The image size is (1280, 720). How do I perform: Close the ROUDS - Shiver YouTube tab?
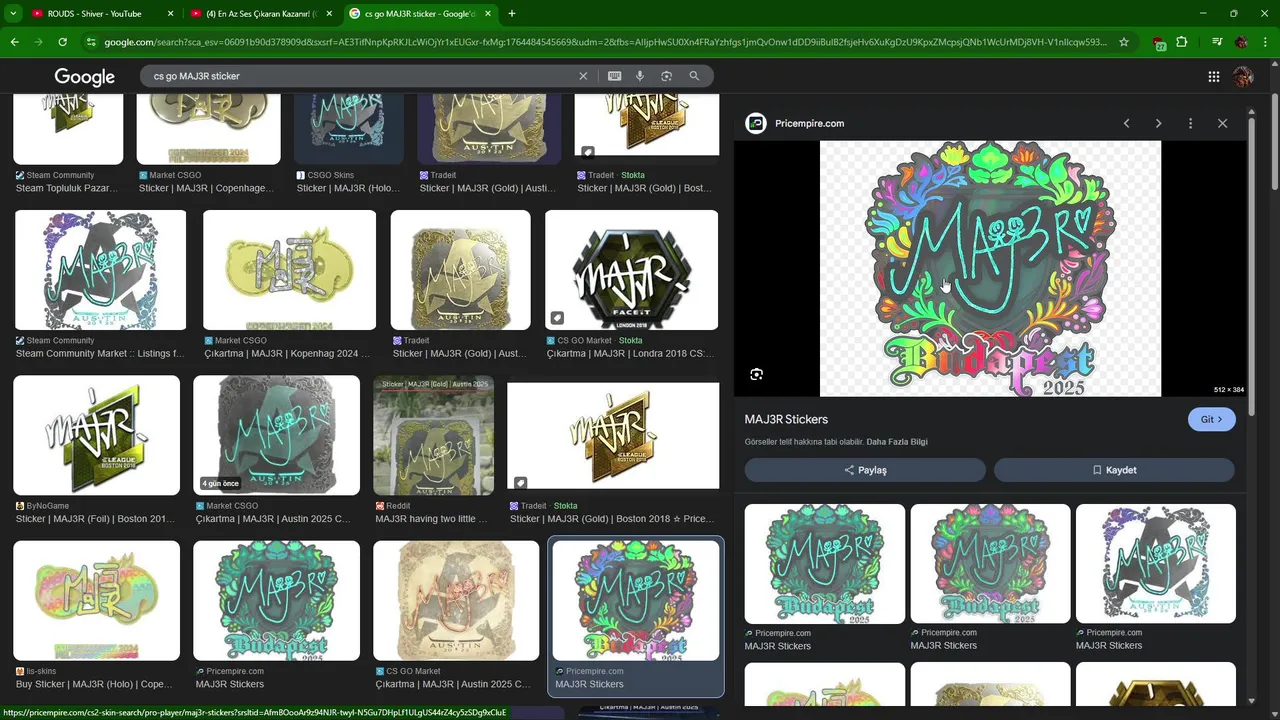[x=170, y=14]
